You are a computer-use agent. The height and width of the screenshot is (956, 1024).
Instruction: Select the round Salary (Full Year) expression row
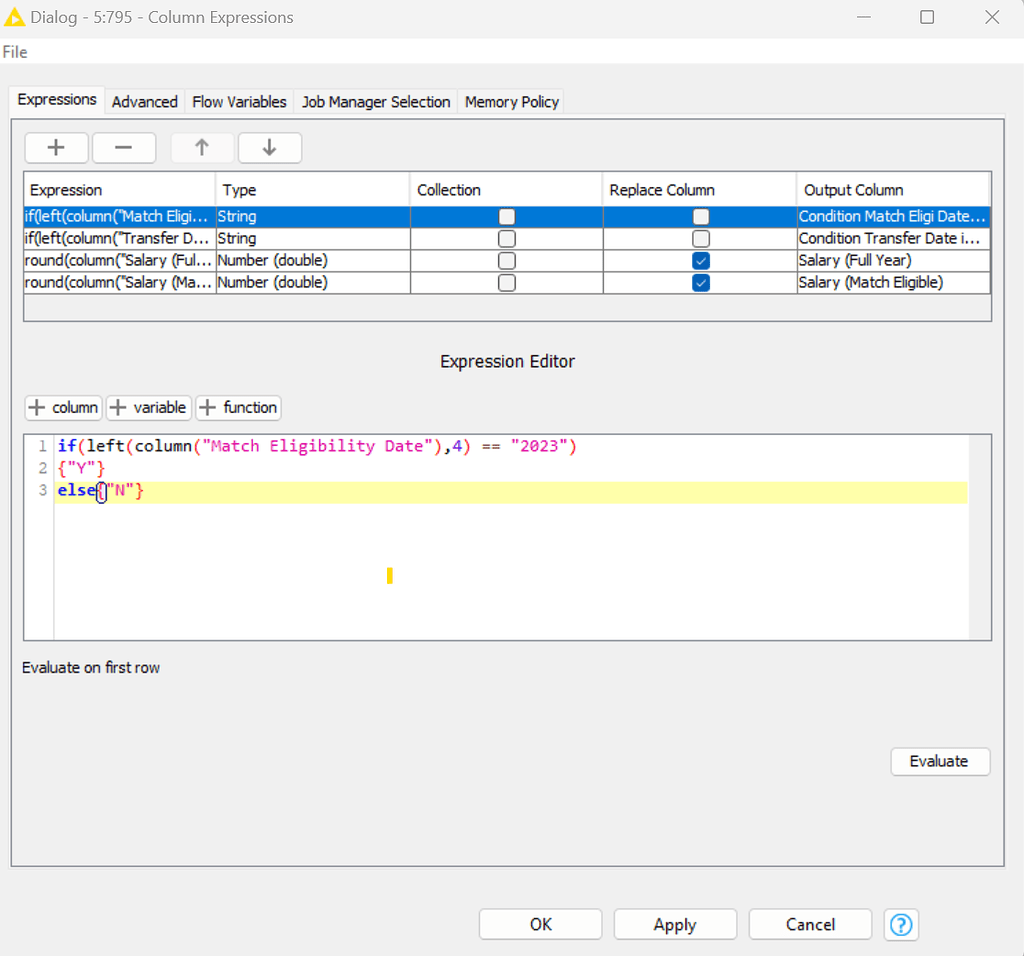point(118,260)
